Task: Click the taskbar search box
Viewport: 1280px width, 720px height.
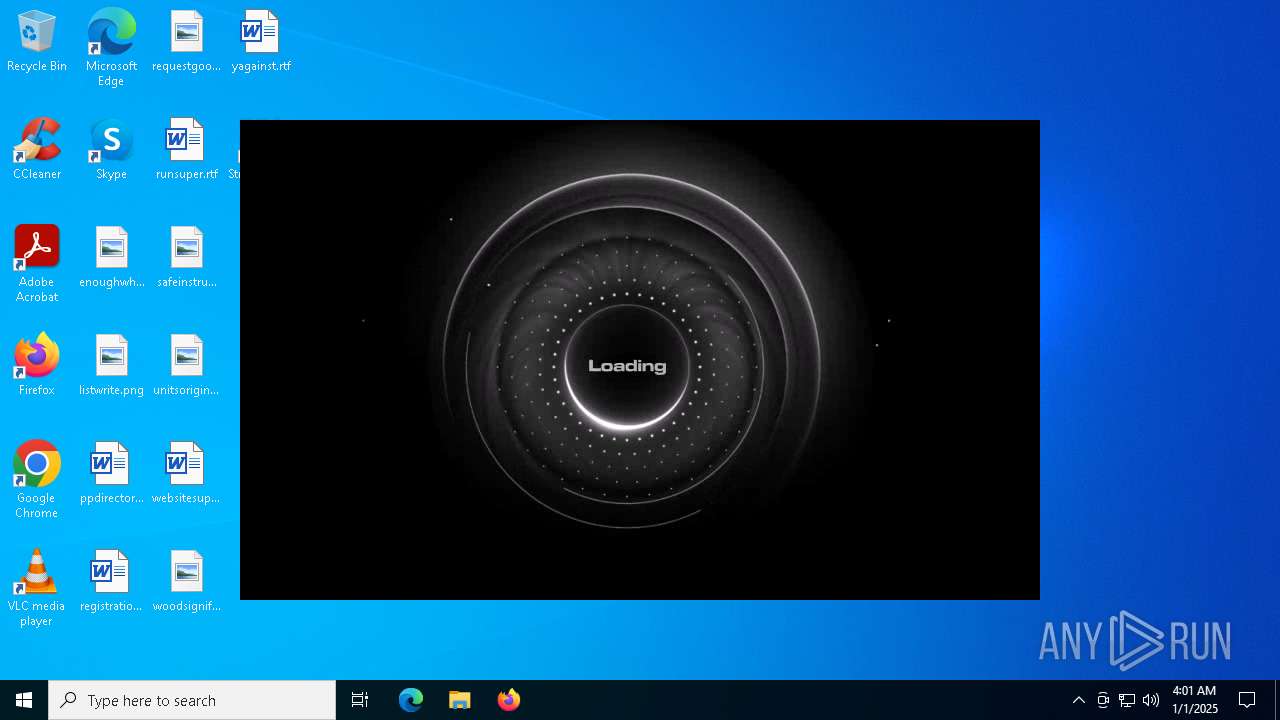Action: pos(192,700)
